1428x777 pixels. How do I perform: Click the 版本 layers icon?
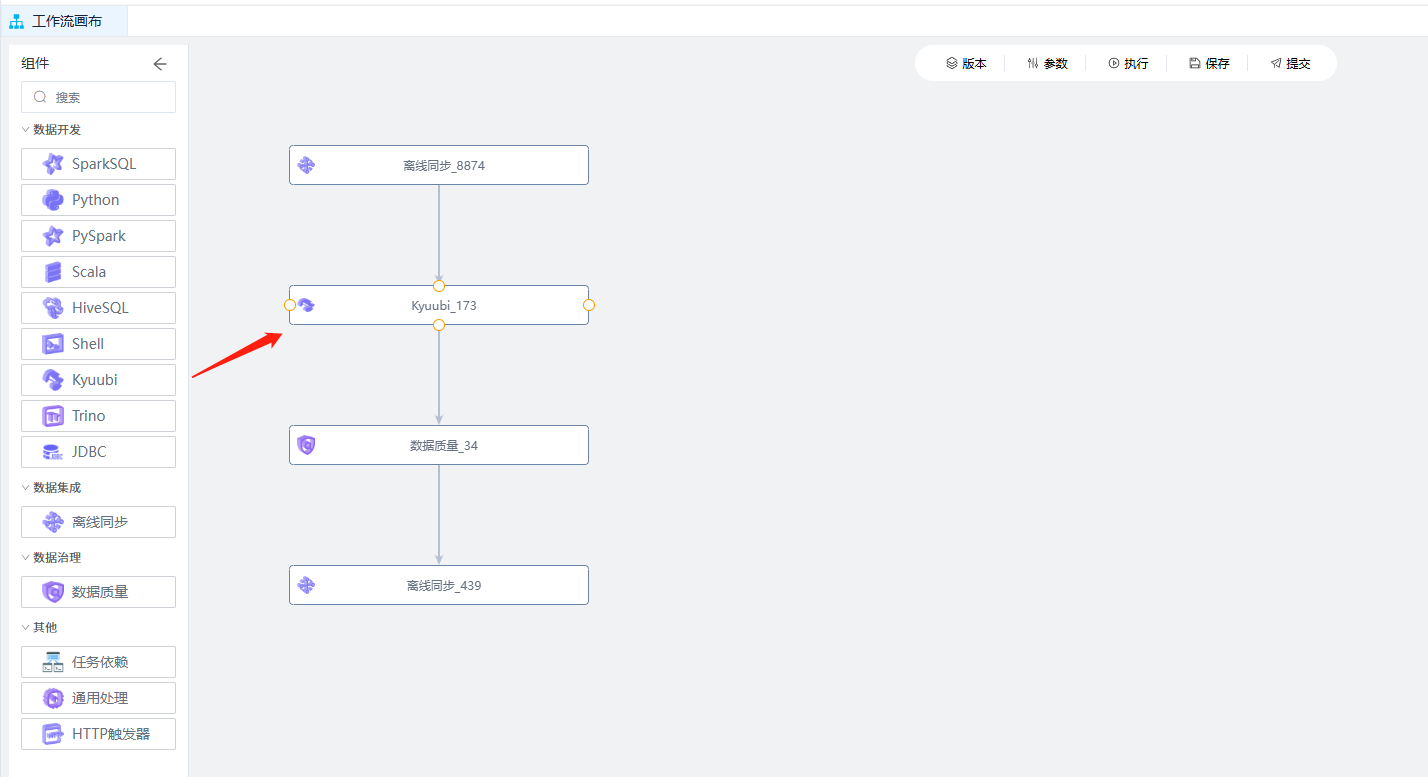click(952, 63)
